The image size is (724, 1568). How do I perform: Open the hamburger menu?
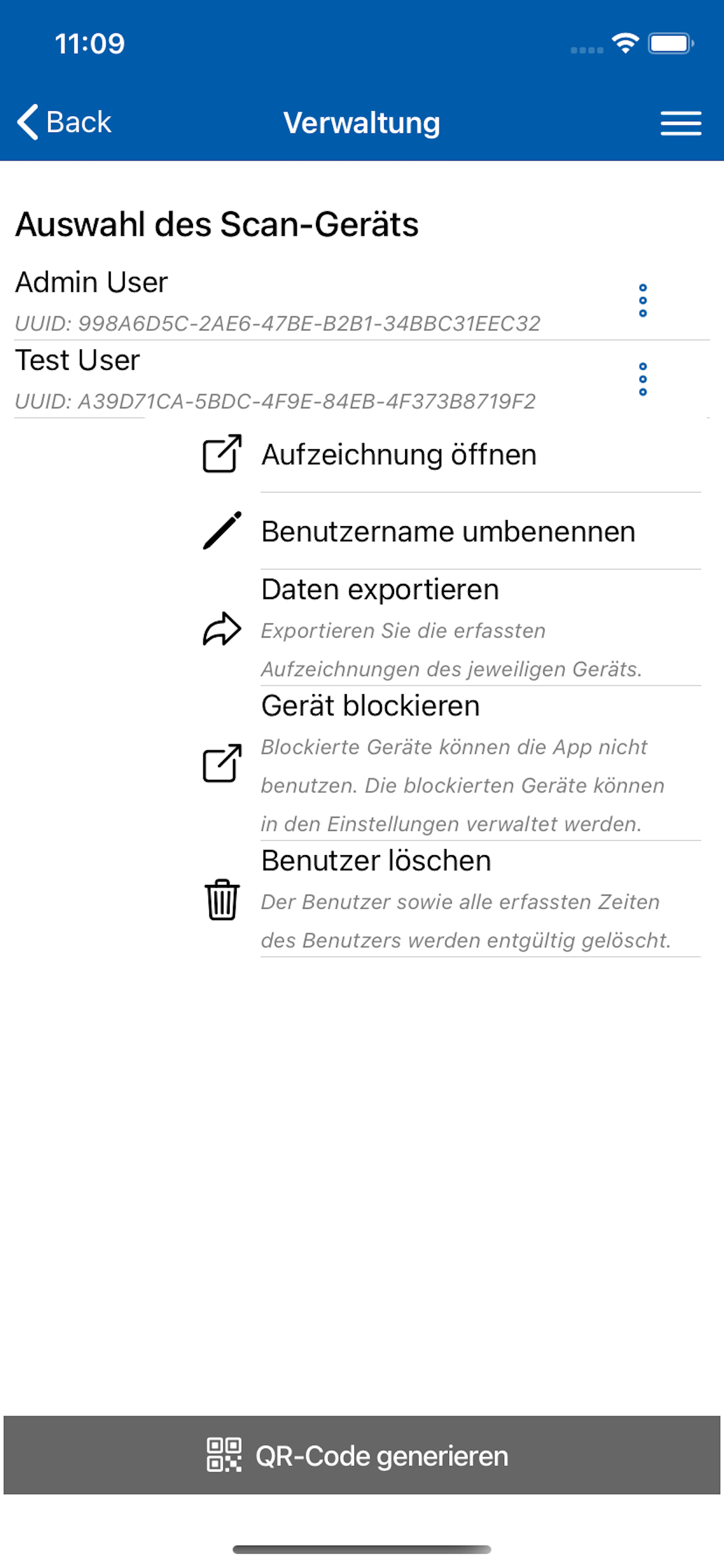(x=680, y=123)
